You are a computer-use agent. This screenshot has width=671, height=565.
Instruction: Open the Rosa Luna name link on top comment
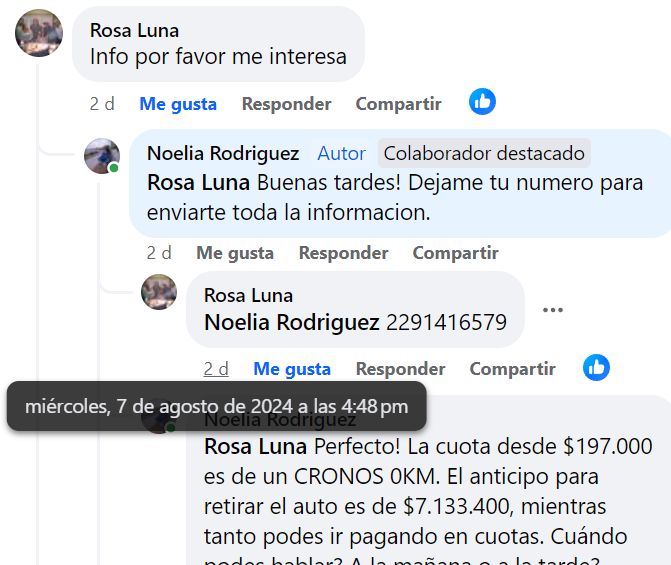point(134,31)
